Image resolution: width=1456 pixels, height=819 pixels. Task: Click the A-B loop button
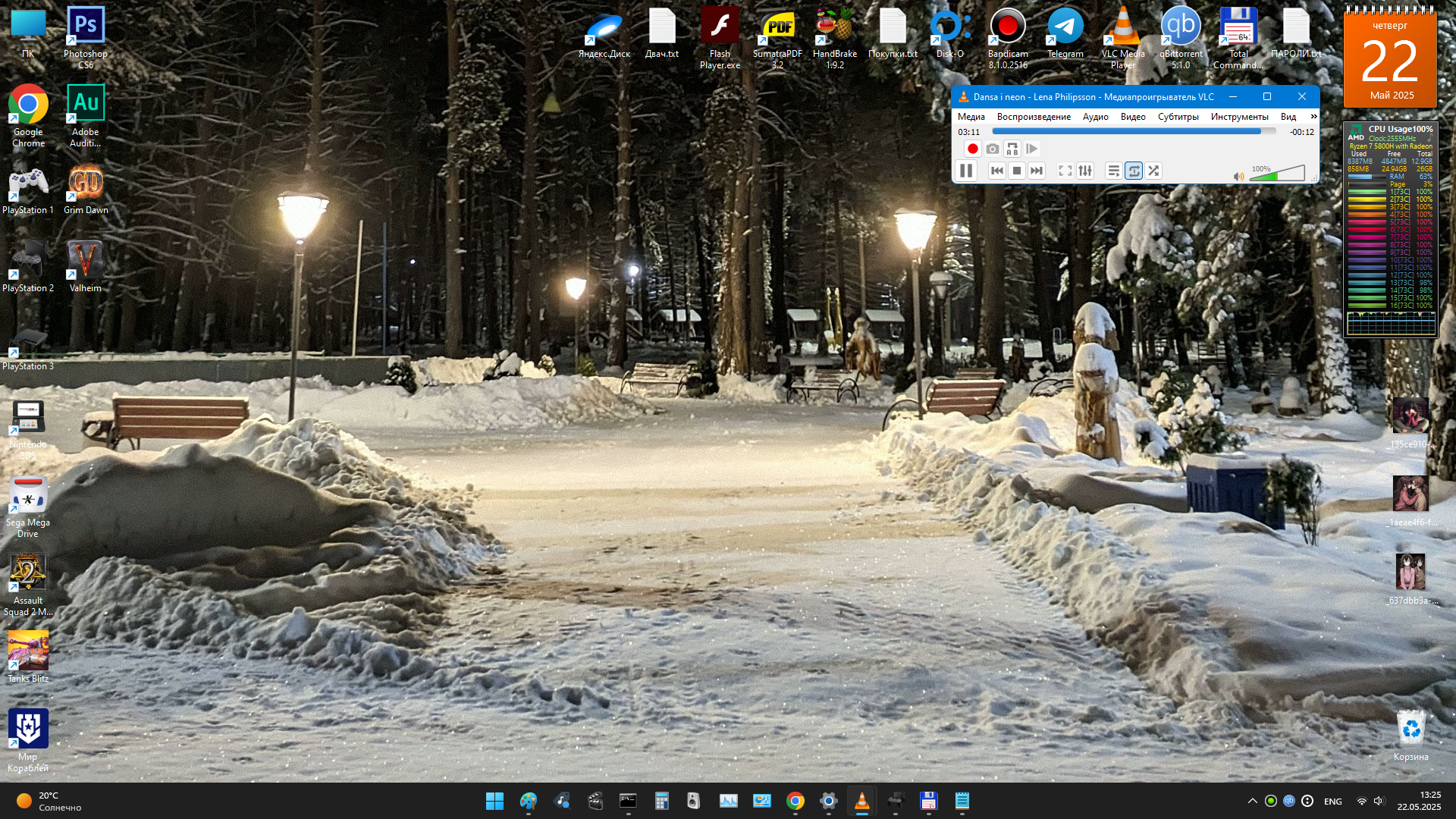click(1012, 149)
